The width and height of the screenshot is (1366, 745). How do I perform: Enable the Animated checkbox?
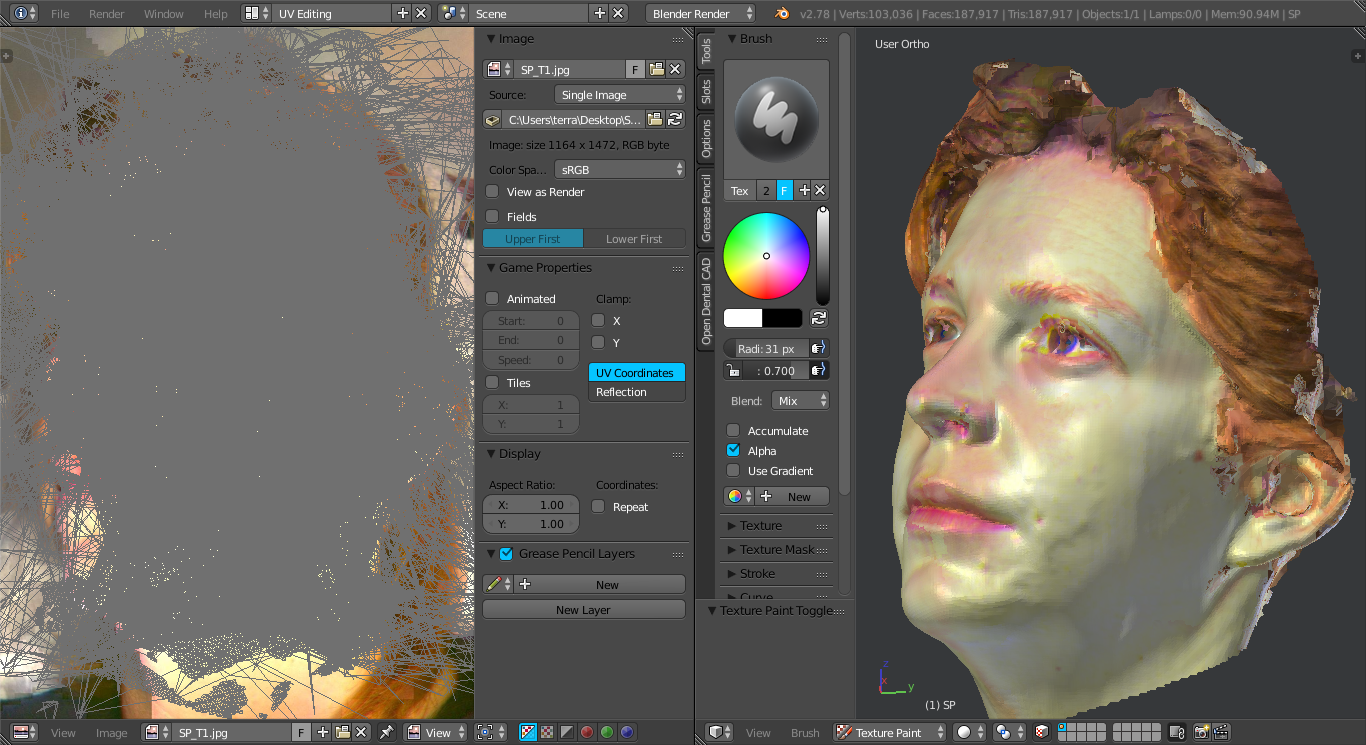click(492, 298)
